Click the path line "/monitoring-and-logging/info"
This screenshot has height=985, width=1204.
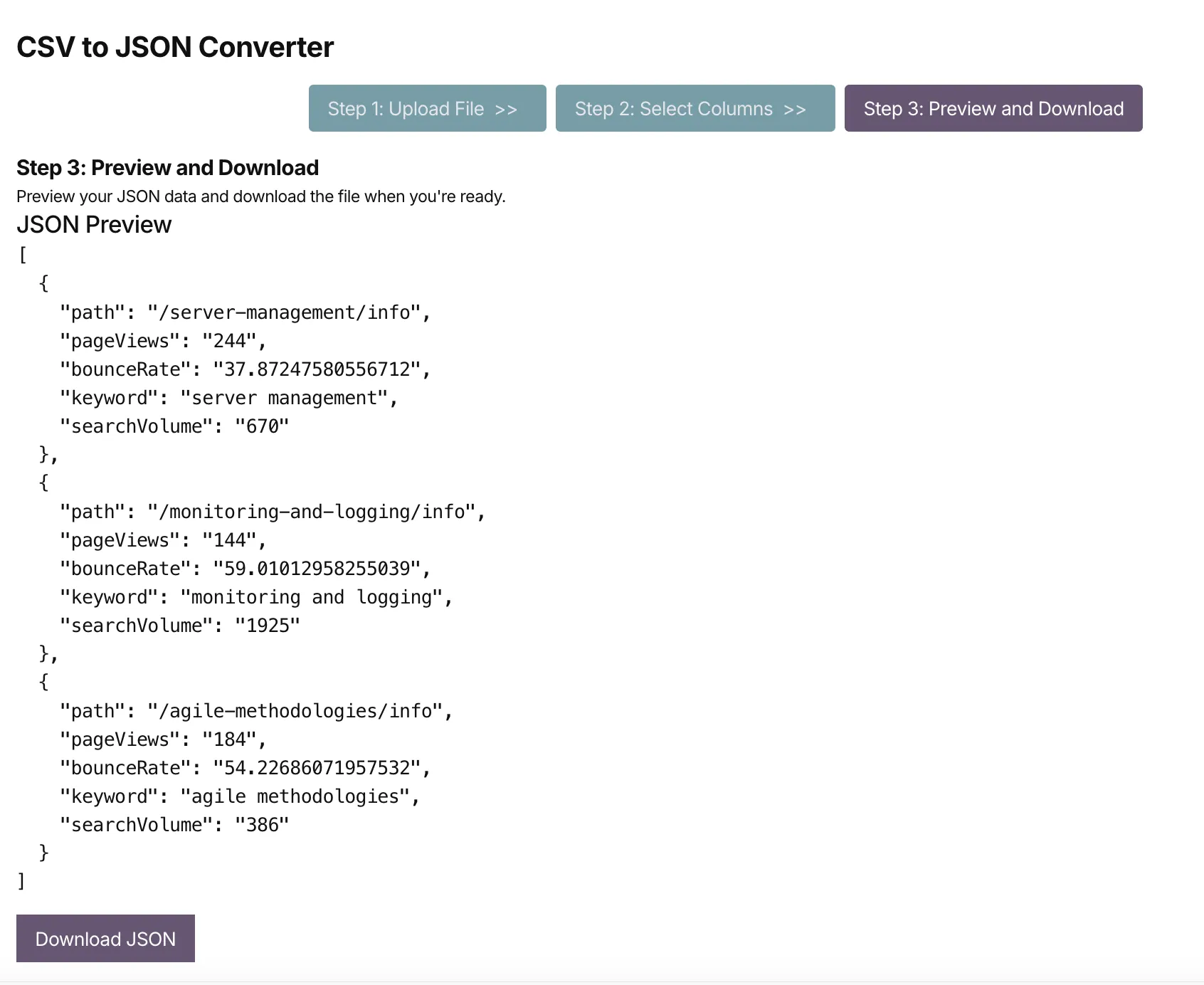[273, 512]
